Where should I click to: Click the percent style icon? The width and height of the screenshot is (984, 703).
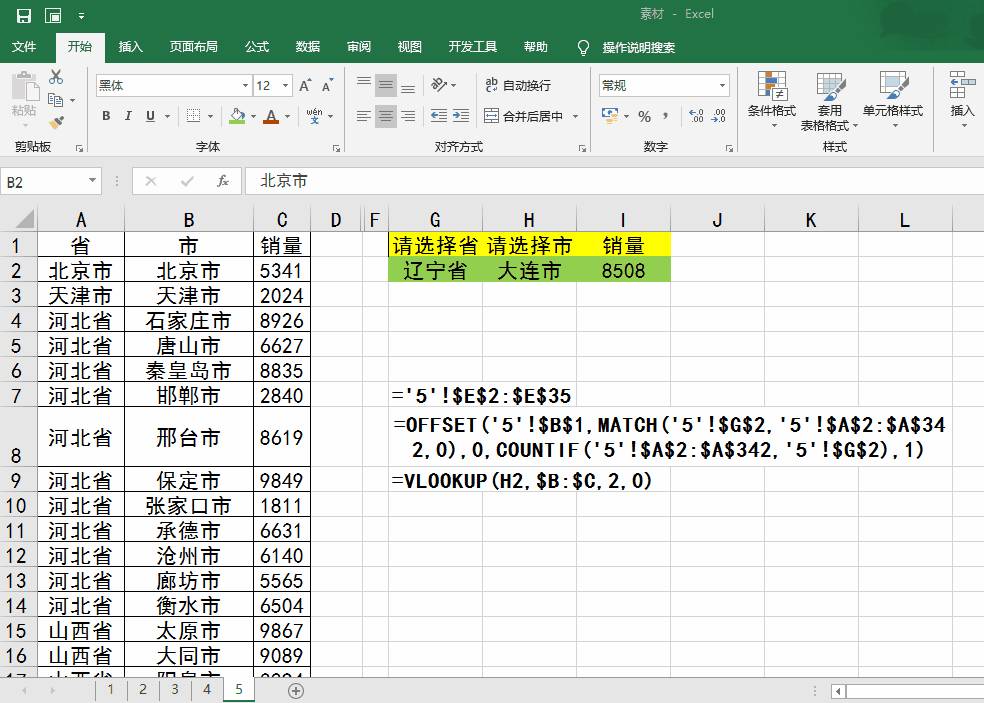[644, 116]
